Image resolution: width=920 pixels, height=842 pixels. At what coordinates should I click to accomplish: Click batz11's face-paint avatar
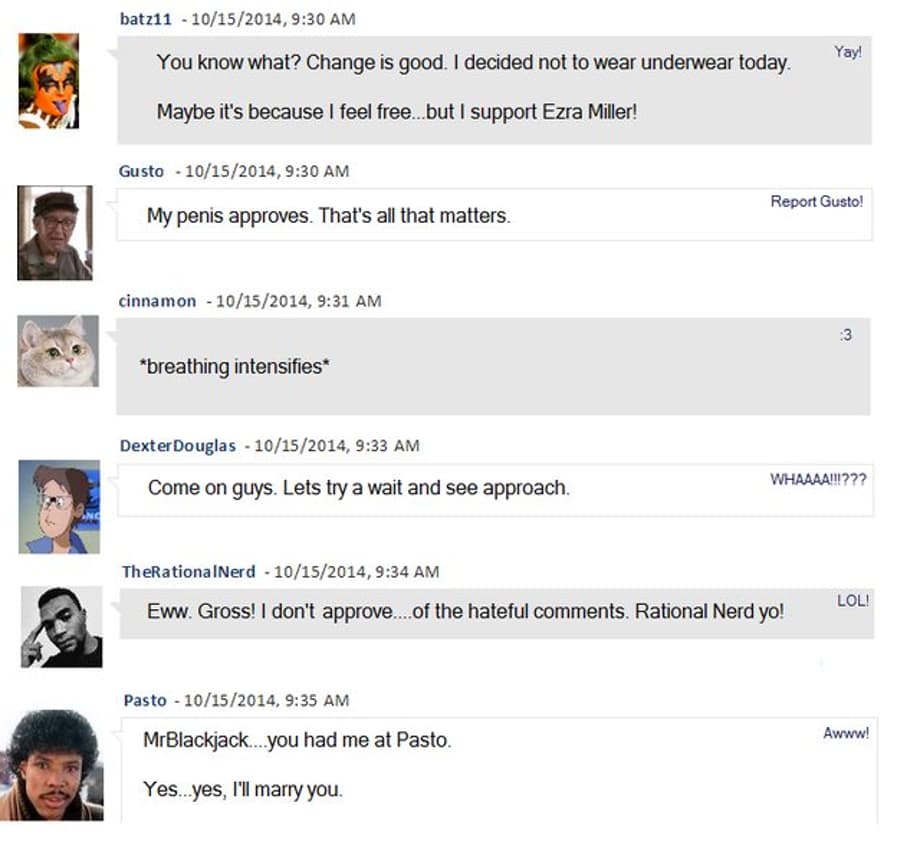click(x=48, y=81)
